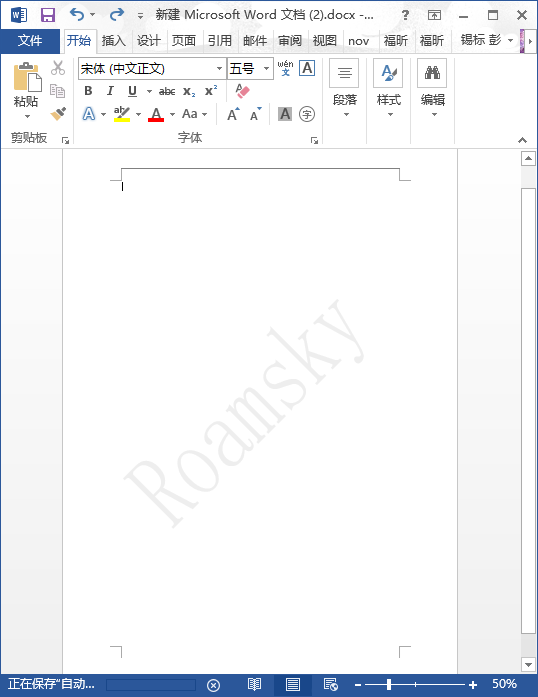Toggle underline formatting
The height and width of the screenshot is (697, 538).
click(132, 91)
